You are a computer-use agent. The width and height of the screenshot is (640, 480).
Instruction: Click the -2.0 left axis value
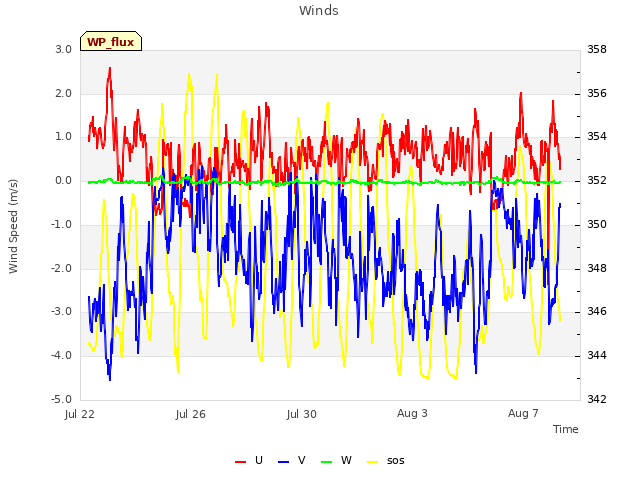click(x=61, y=268)
